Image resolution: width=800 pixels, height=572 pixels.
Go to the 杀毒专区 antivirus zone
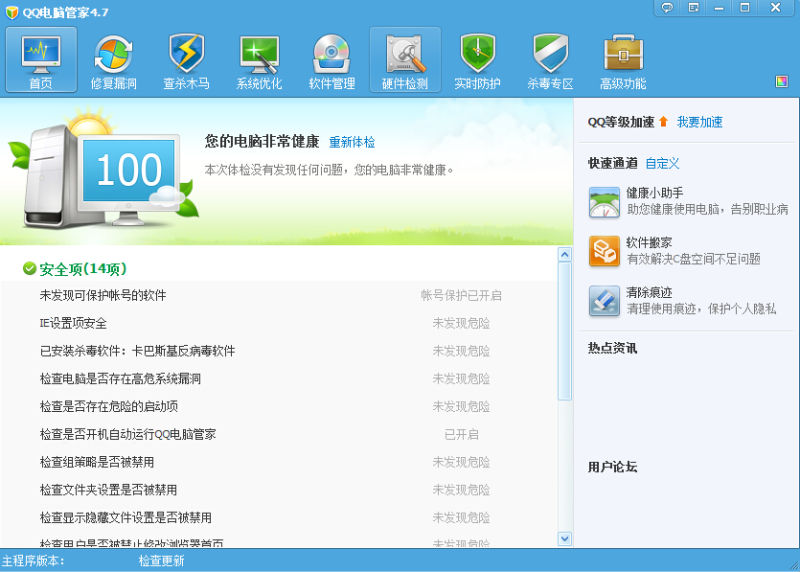[x=550, y=60]
